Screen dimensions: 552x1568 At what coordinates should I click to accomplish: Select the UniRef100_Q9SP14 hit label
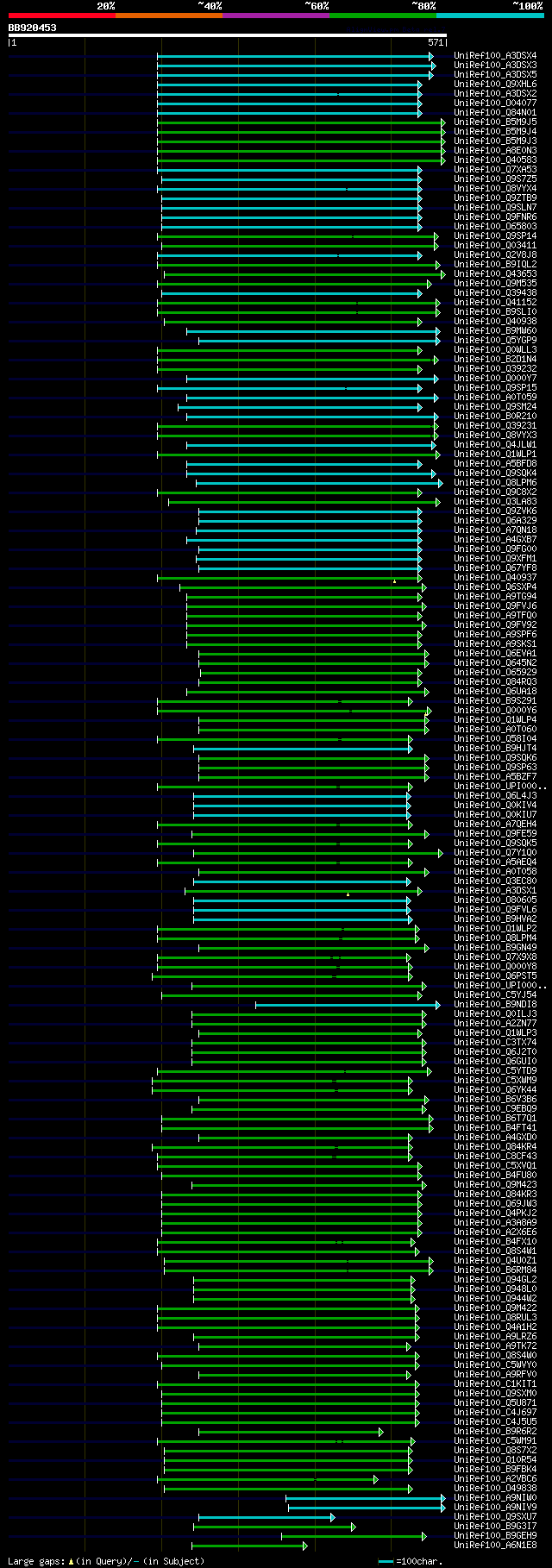click(x=495, y=236)
